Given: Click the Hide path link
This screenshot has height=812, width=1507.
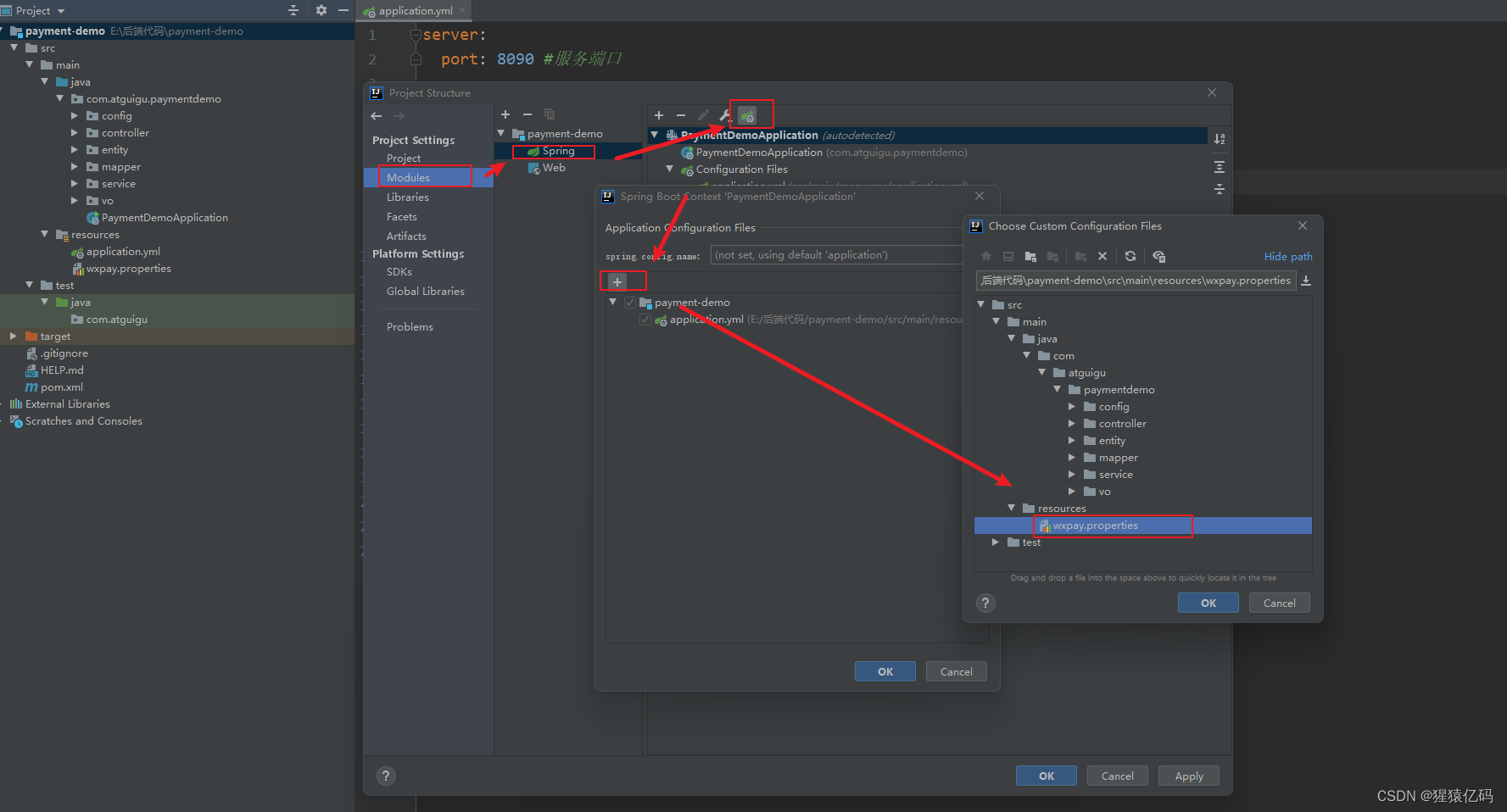Looking at the screenshot, I should 1288,256.
